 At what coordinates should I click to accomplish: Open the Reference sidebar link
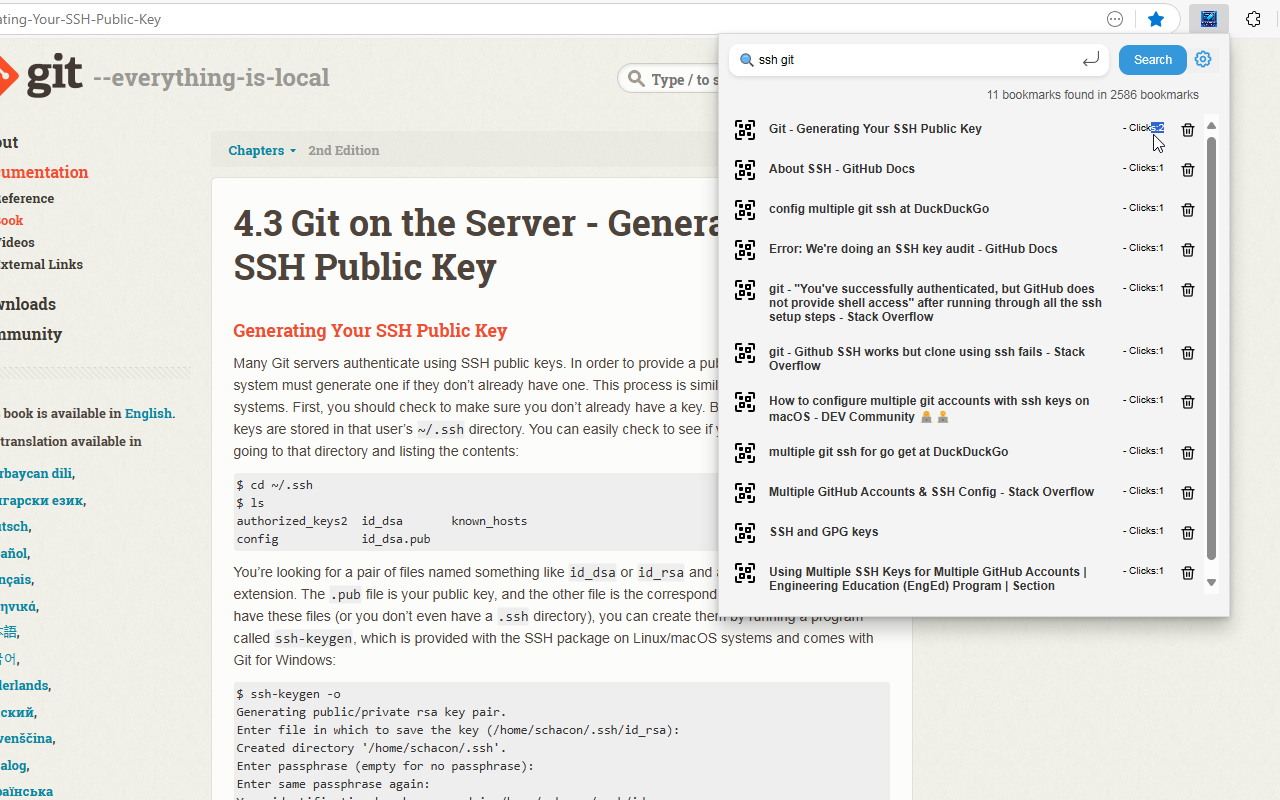[27, 198]
